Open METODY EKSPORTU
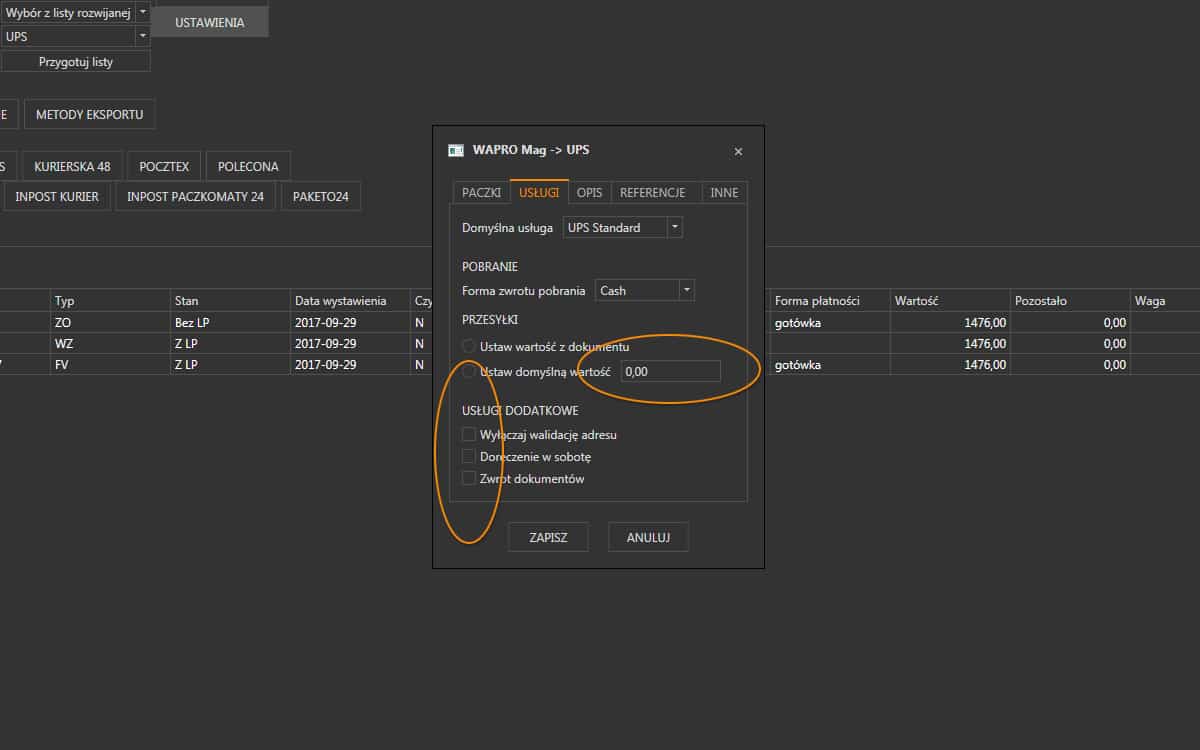This screenshot has height=750, width=1200. (90, 114)
